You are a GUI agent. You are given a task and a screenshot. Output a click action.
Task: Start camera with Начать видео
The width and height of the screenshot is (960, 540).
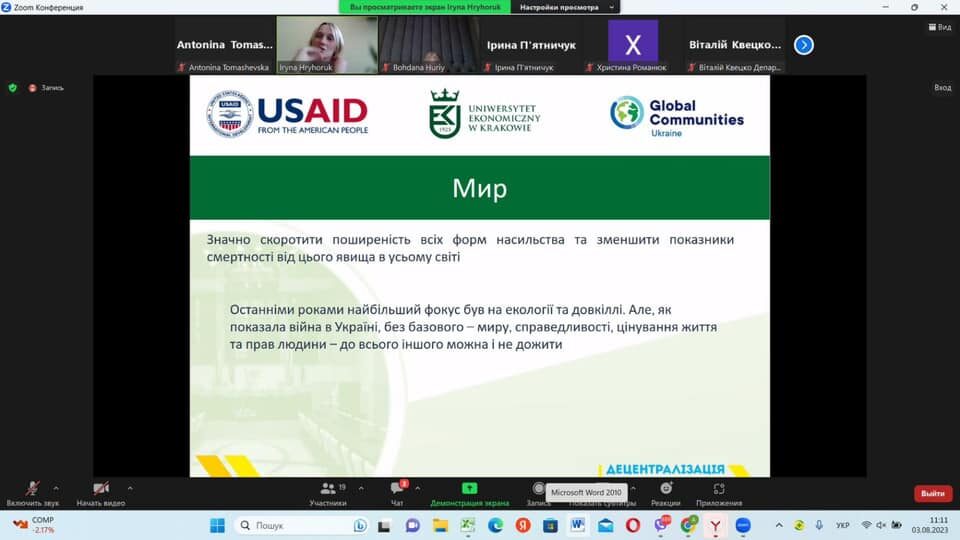pyautogui.click(x=101, y=490)
